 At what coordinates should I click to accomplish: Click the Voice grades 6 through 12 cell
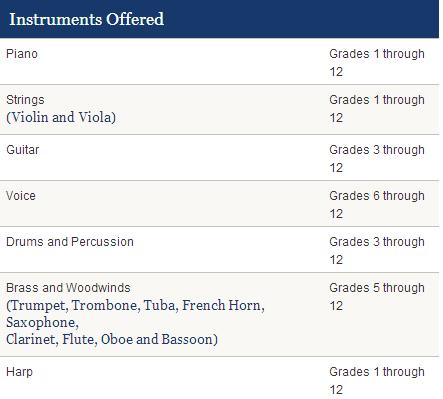[x=377, y=205]
